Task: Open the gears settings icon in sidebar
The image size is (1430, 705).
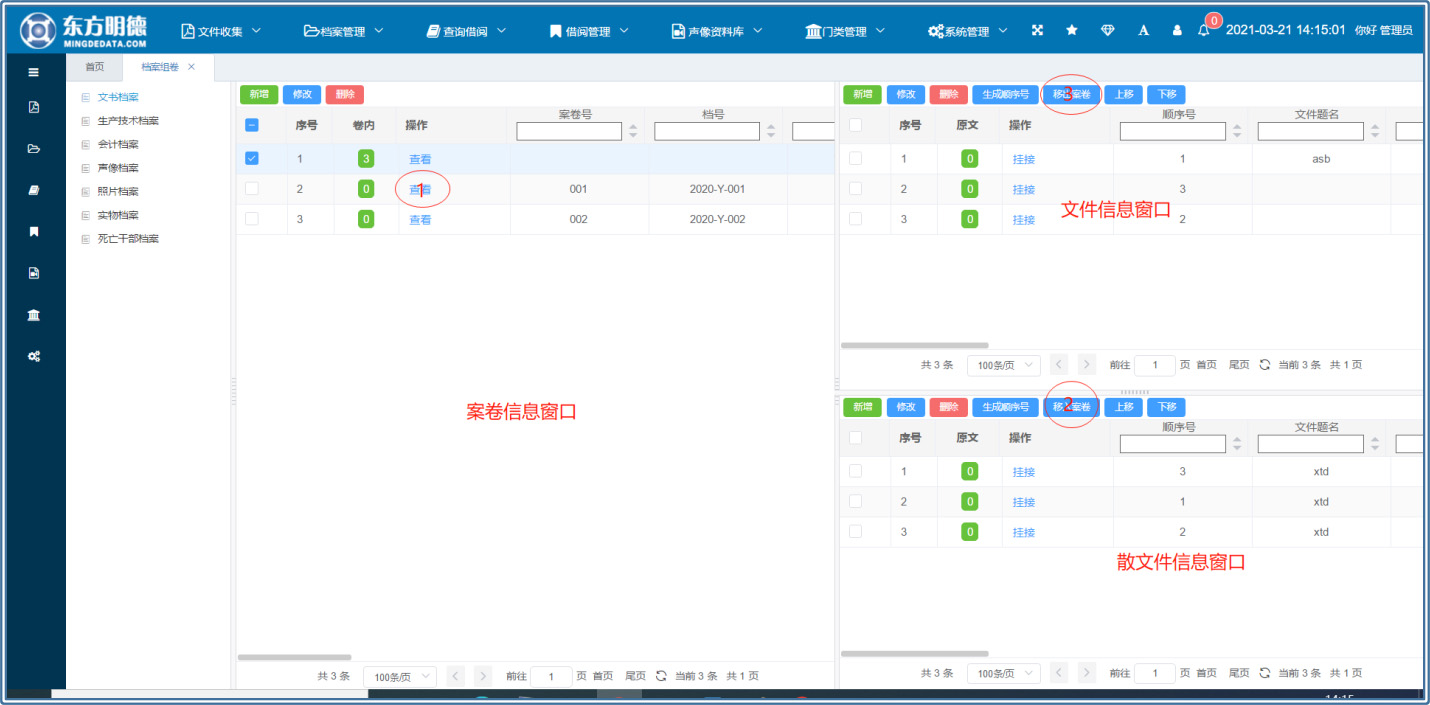Action: (34, 356)
